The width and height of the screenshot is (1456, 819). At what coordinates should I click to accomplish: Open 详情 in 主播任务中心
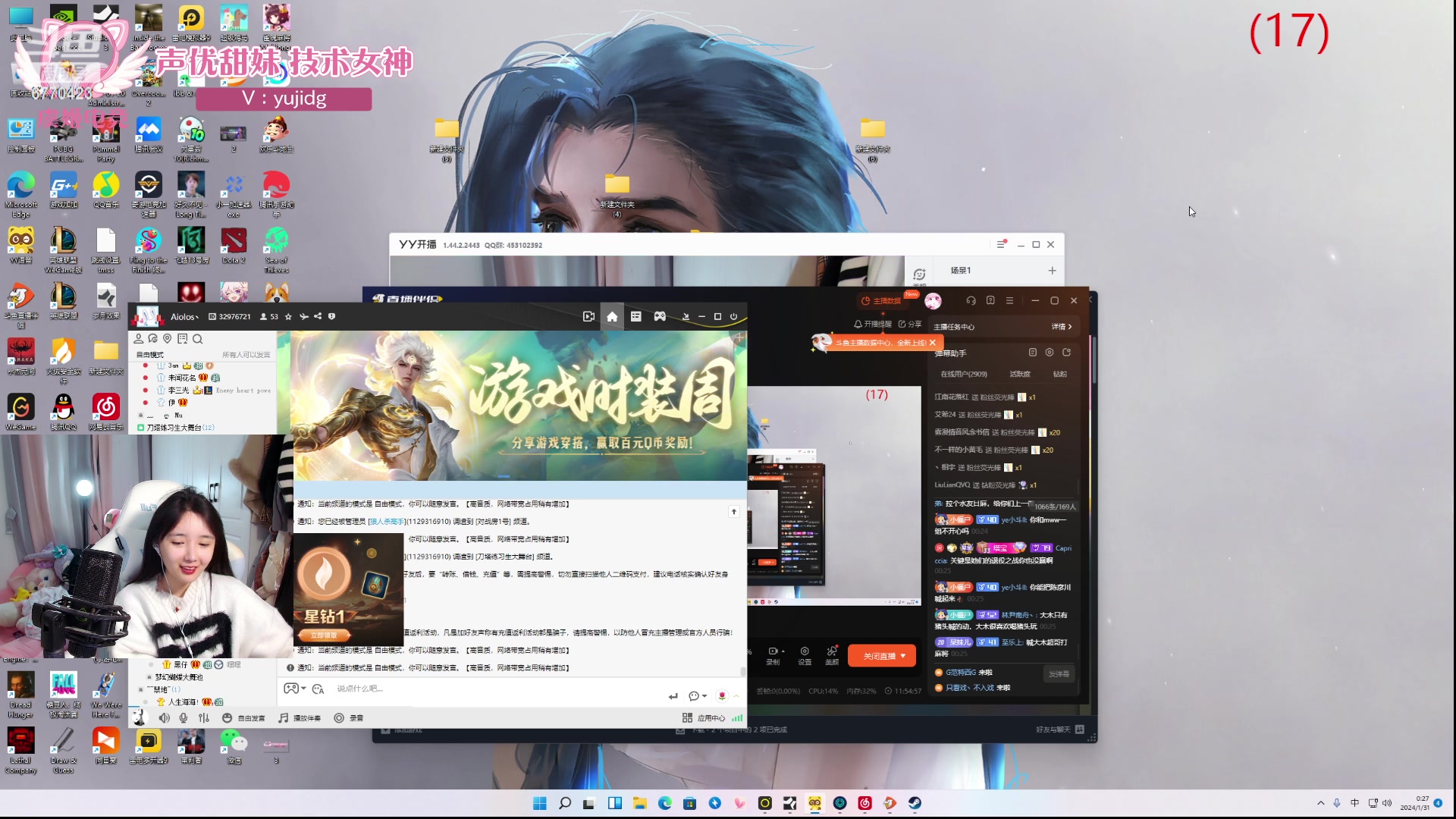click(x=1061, y=326)
